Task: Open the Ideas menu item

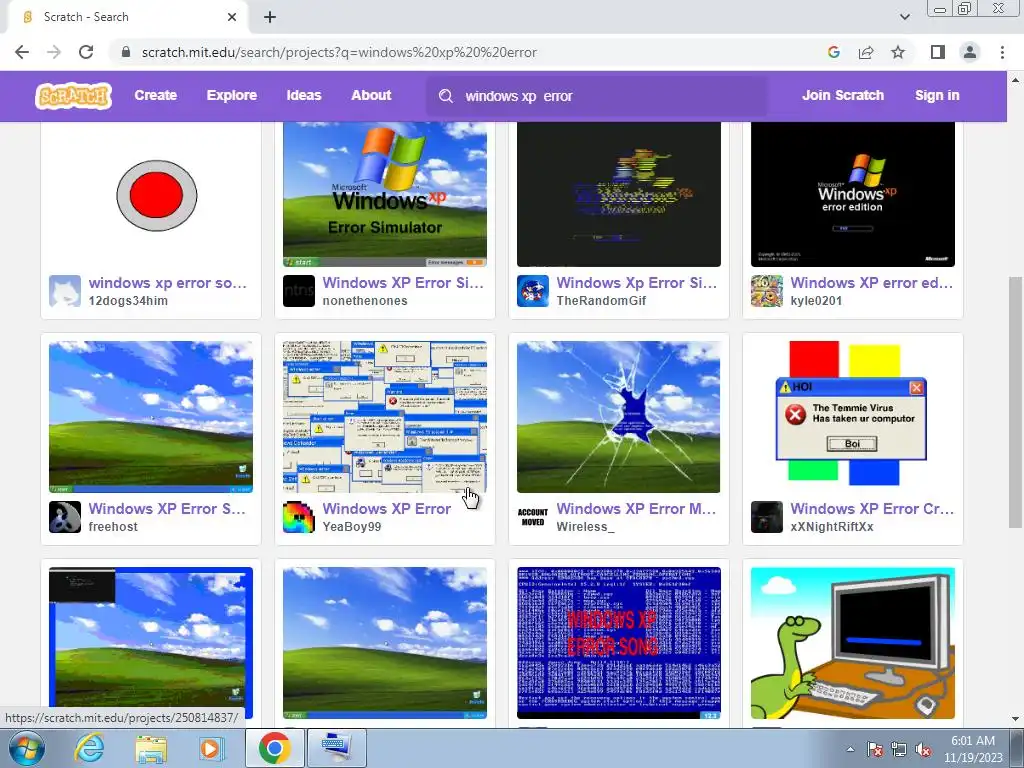Action: [x=304, y=95]
